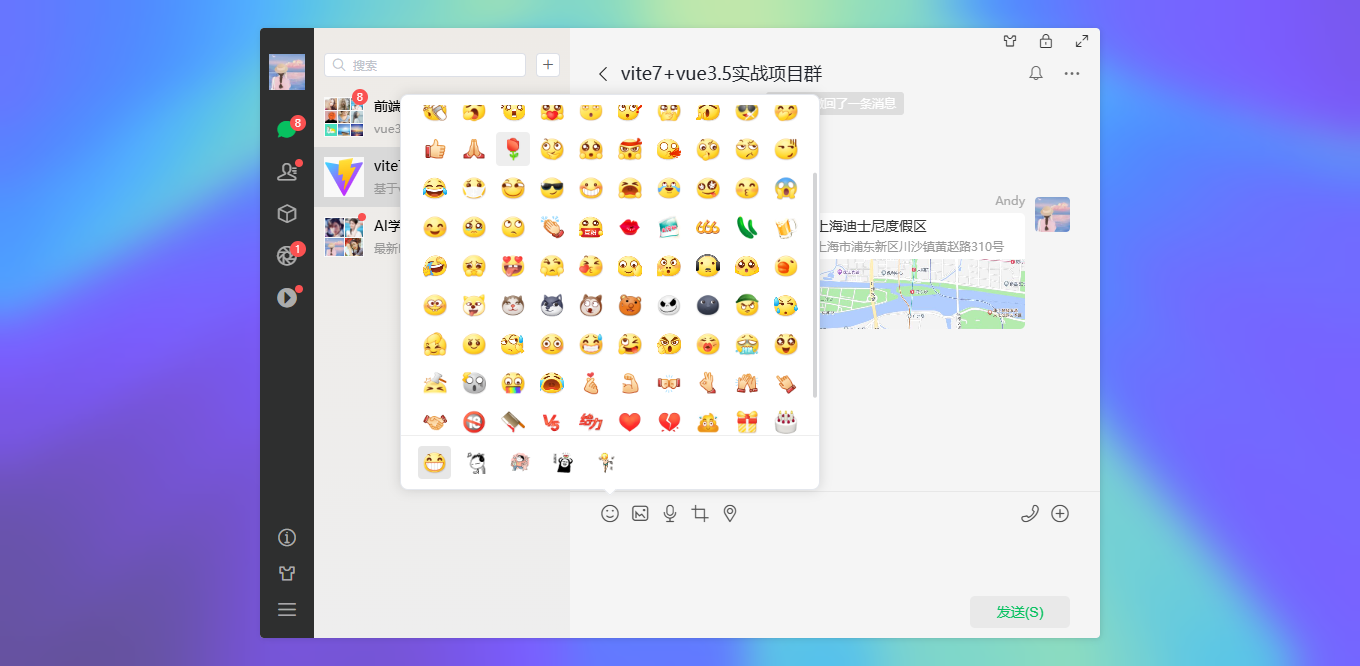
Task: Go back using the left chevron arrow
Action: coord(602,73)
